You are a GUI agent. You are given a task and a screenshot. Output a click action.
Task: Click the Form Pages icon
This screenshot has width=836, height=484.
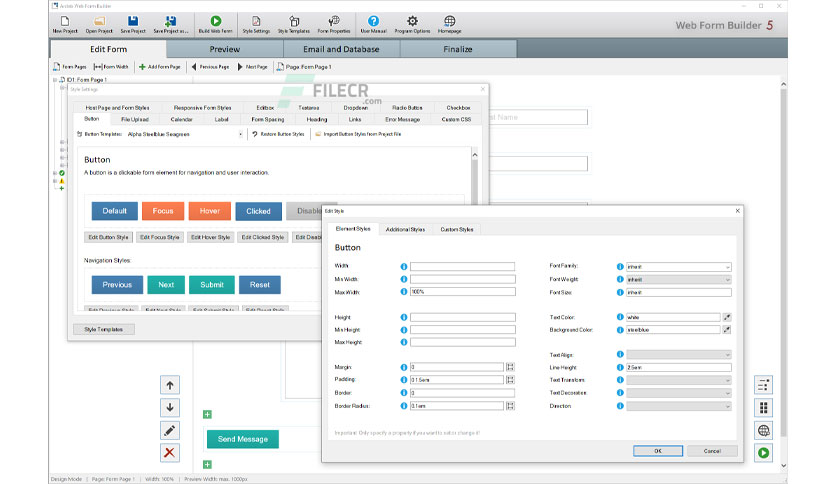pyautogui.click(x=57, y=67)
